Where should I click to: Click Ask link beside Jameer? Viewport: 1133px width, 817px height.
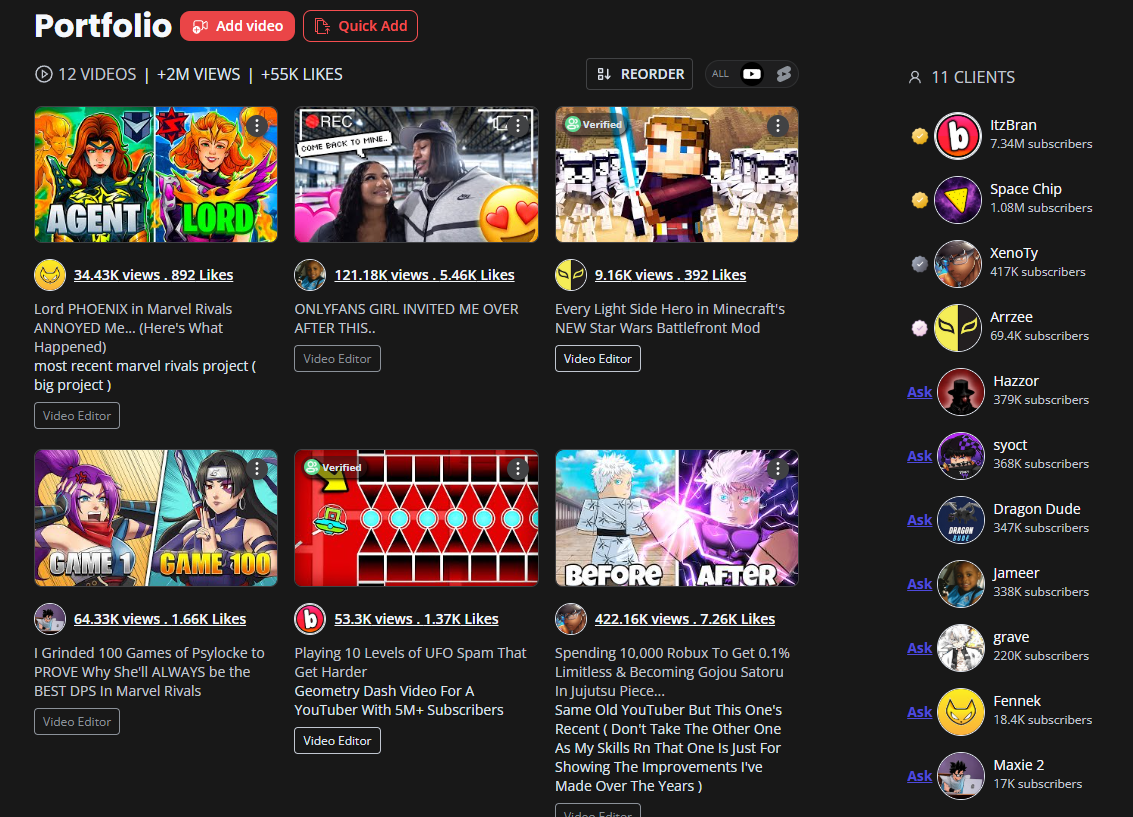click(919, 584)
